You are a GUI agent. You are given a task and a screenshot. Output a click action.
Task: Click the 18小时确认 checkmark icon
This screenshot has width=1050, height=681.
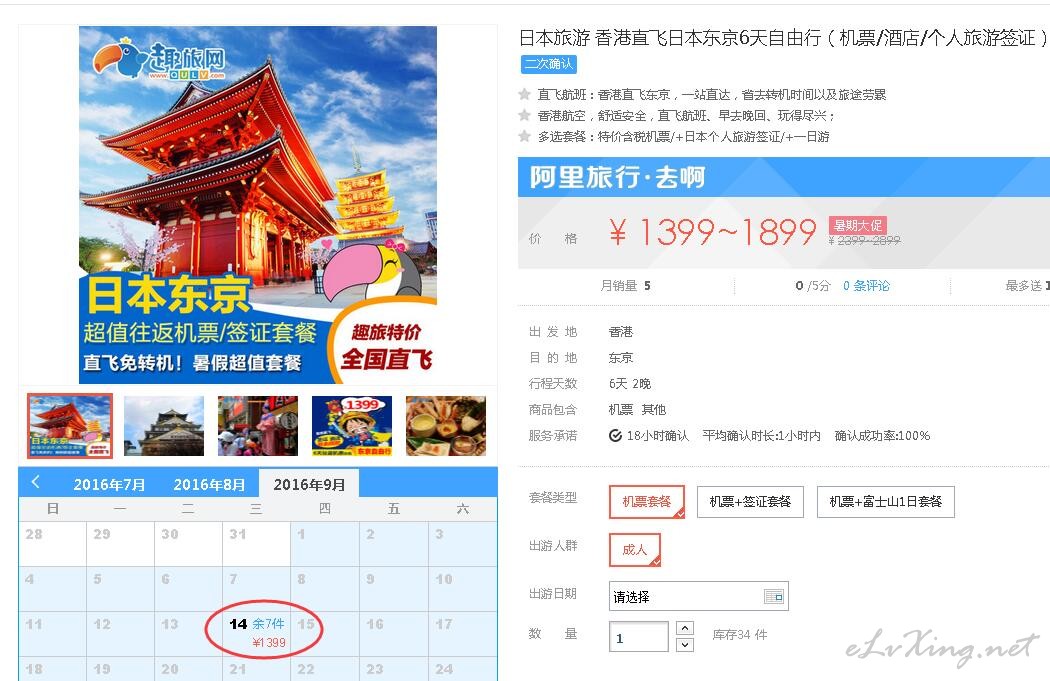point(615,436)
